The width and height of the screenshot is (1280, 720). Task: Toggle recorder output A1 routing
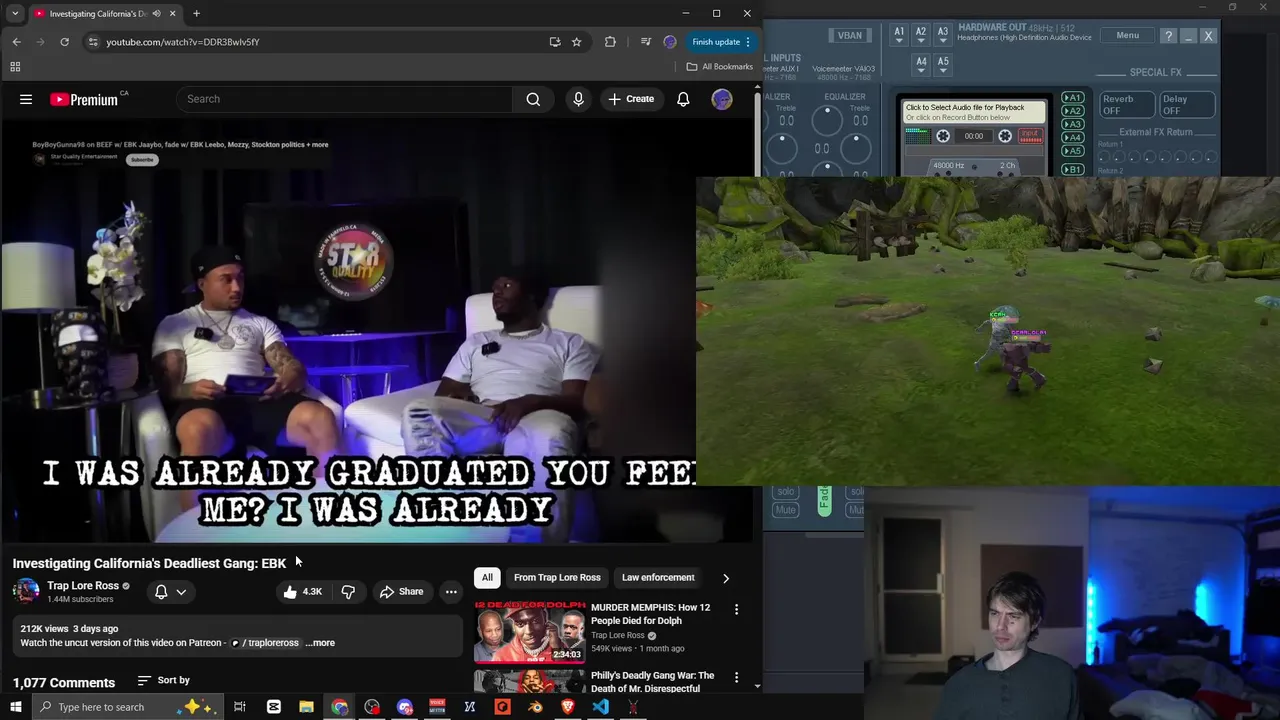tap(1072, 98)
